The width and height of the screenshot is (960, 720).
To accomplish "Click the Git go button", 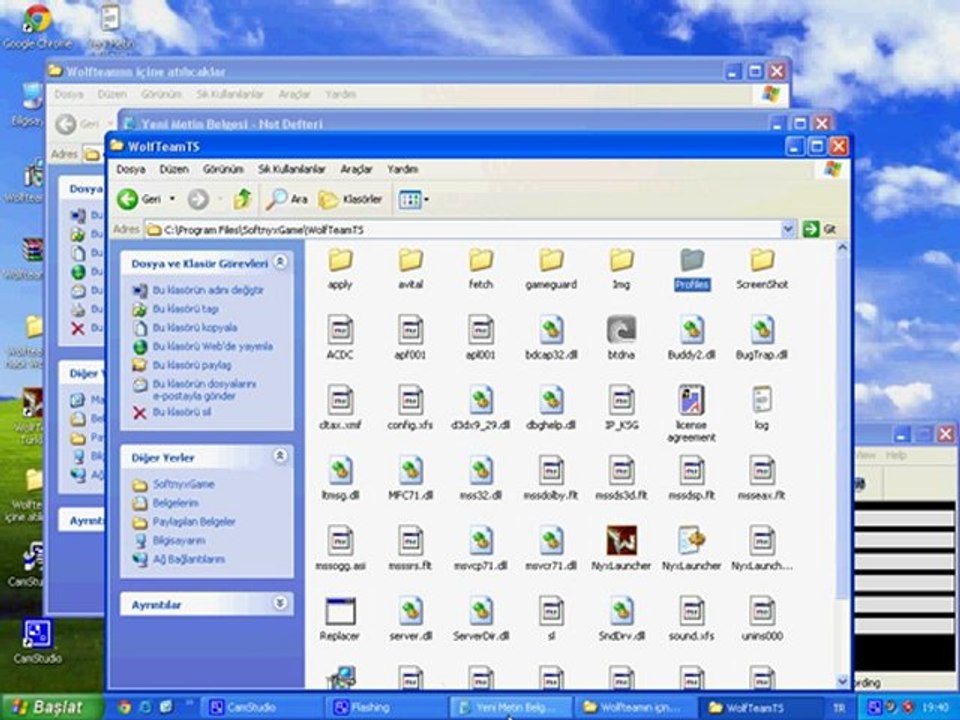I will click(820, 230).
